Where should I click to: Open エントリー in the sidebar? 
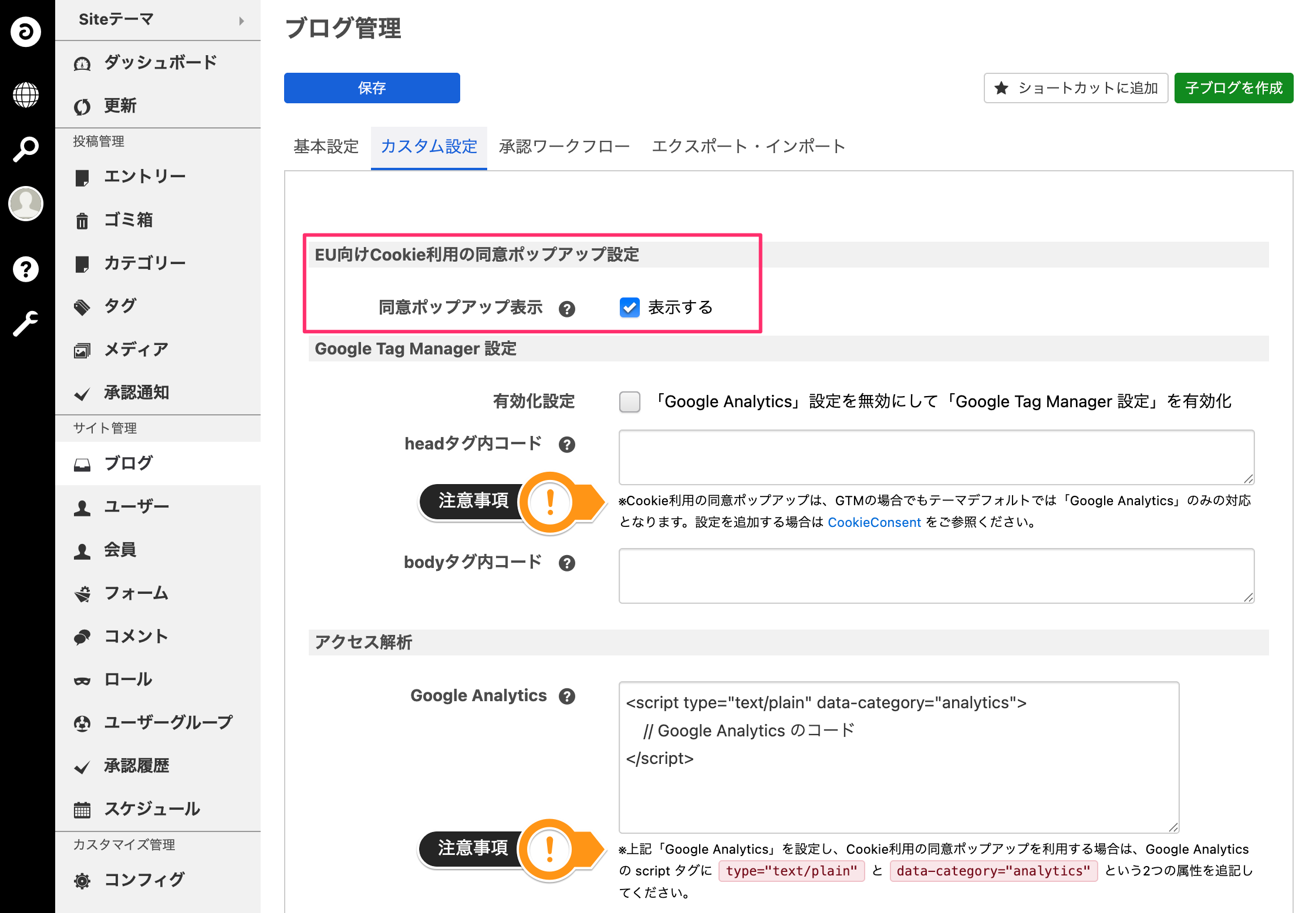point(144,177)
